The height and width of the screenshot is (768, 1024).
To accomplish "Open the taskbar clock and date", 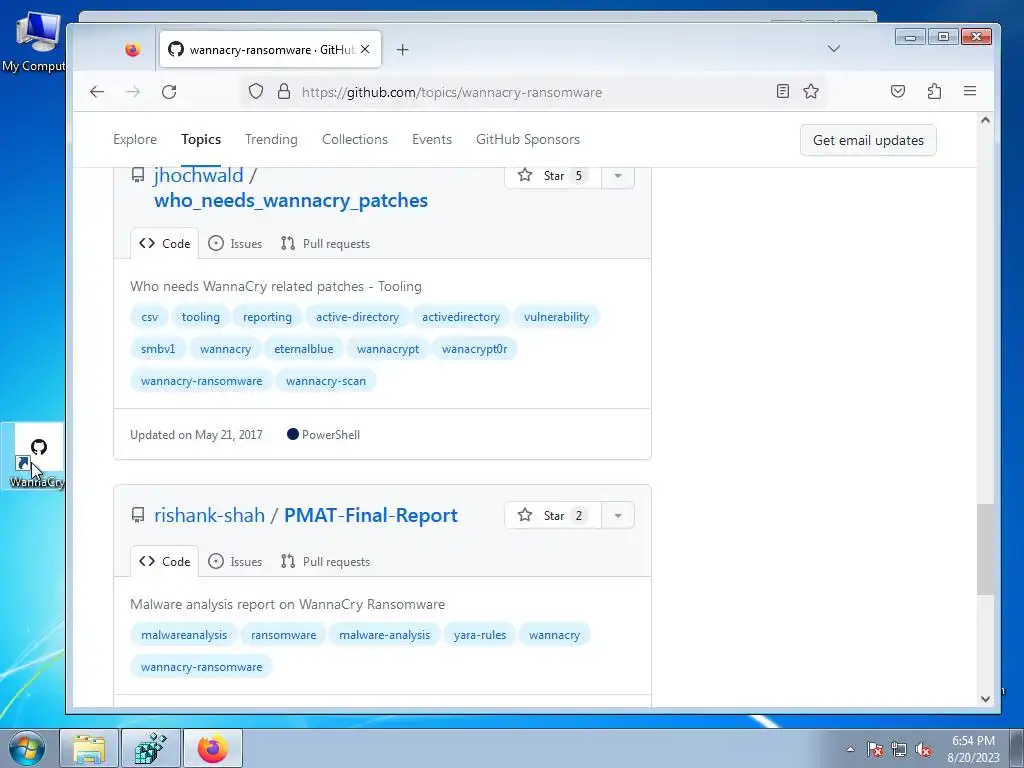I will pos(973,749).
